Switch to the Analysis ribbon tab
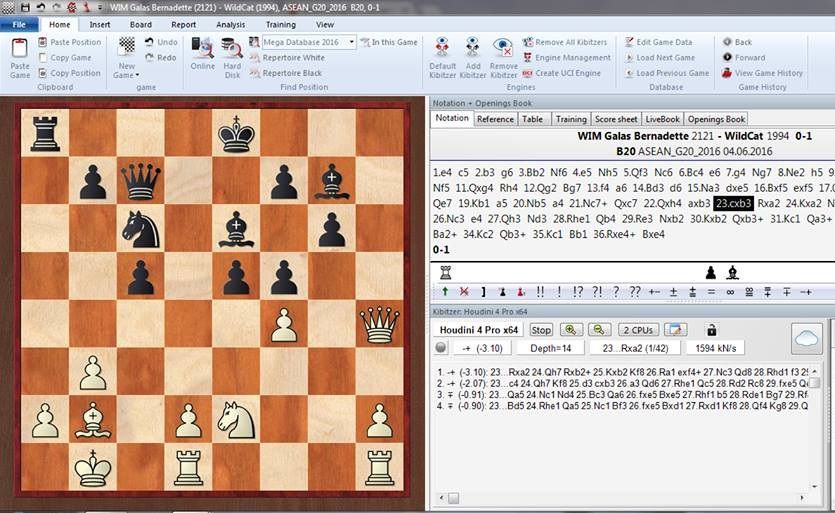Viewport: 835px width, 513px height. [x=231, y=25]
